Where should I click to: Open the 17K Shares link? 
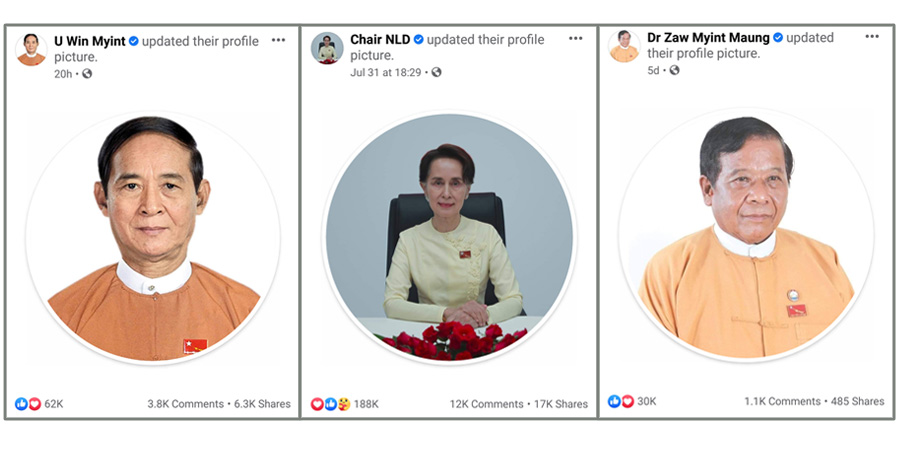click(561, 404)
